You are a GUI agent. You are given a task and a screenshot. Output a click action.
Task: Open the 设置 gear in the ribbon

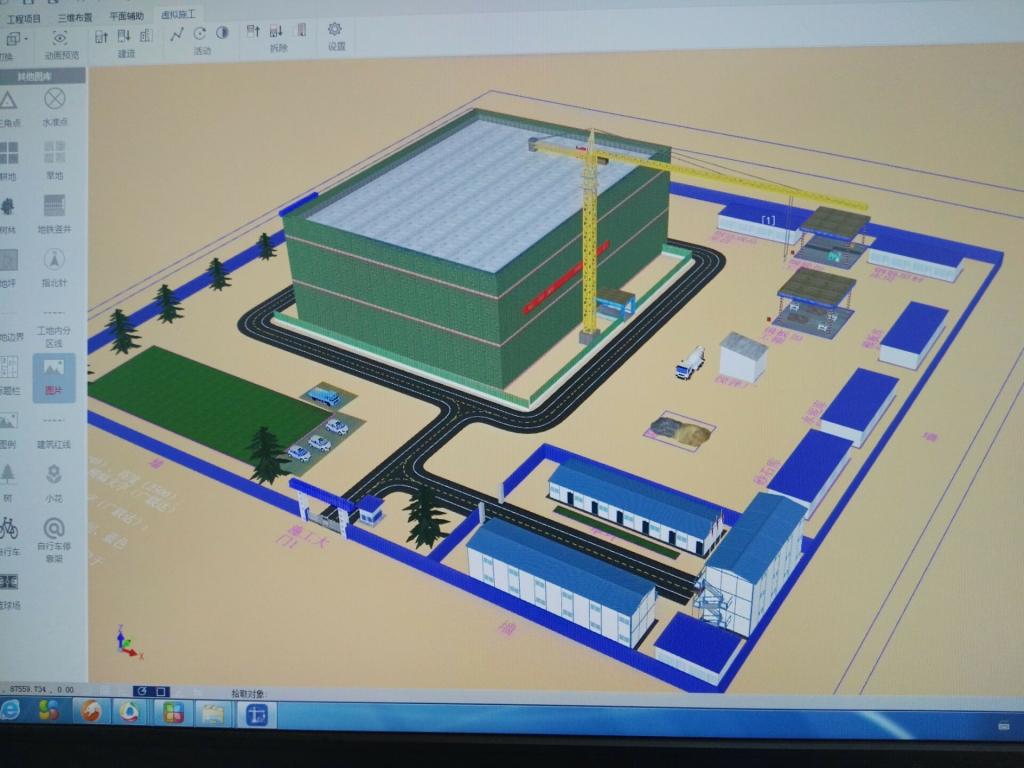pyautogui.click(x=335, y=30)
